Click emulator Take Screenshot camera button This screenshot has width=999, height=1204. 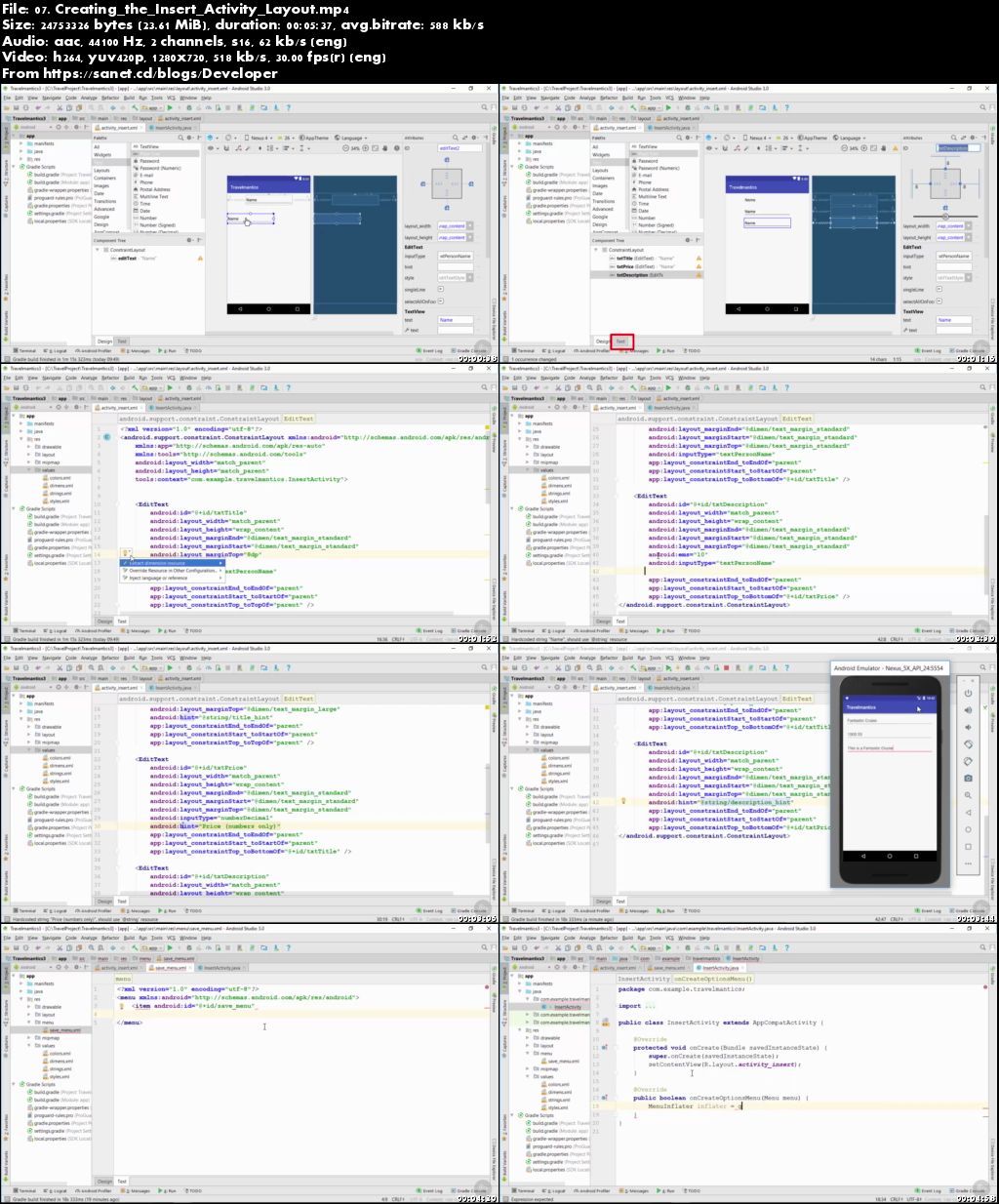968,779
